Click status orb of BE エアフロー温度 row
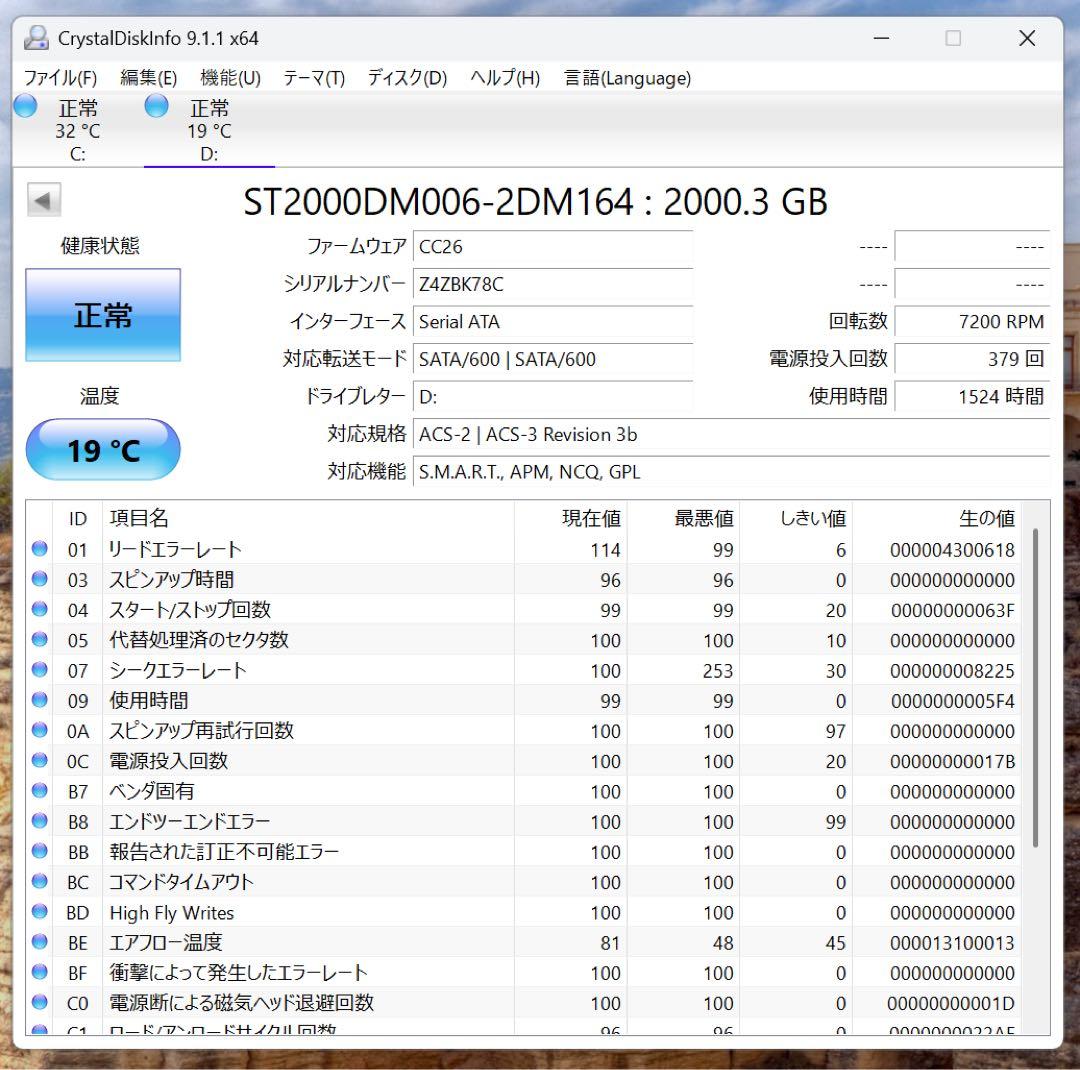 tap(40, 943)
